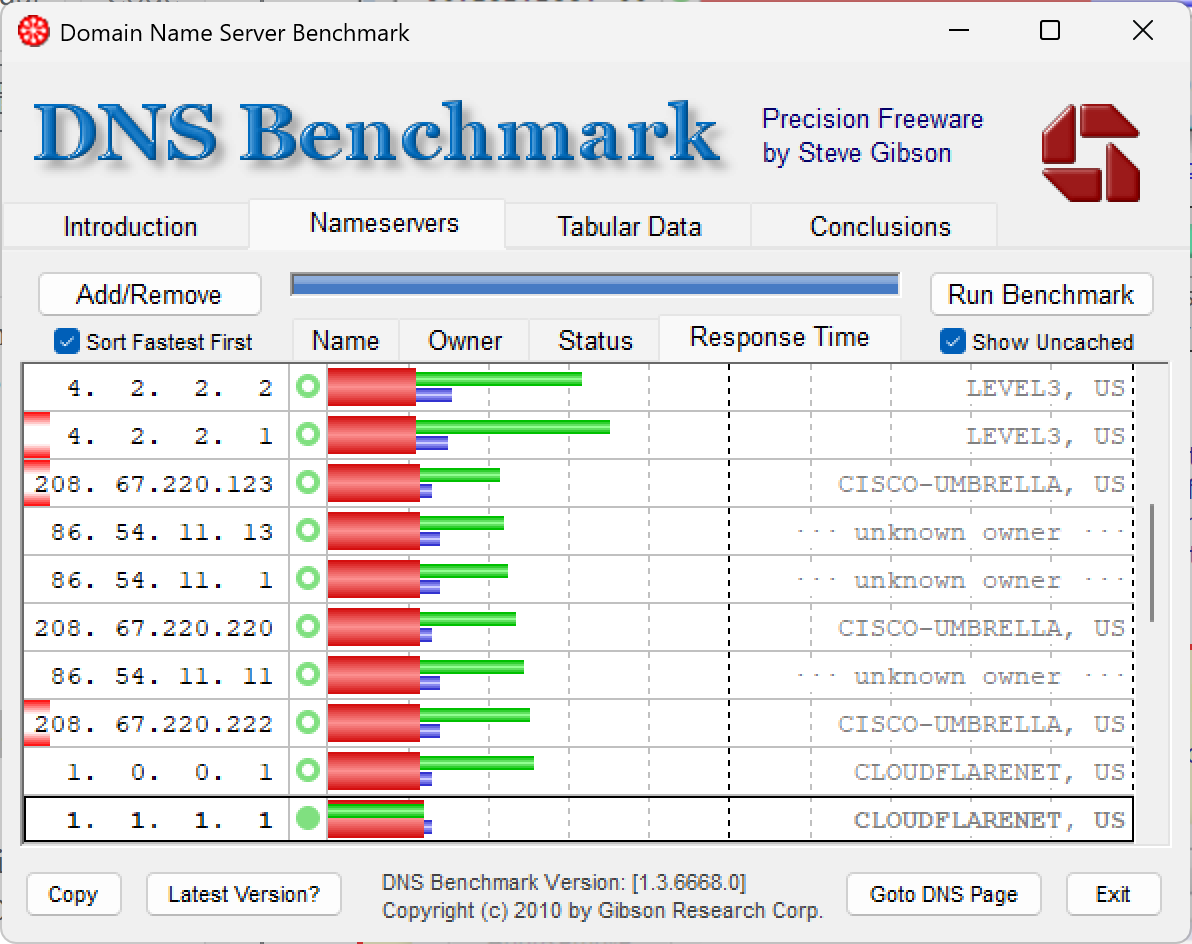Click the Copy button
Screen dimensions: 1192x944
click(x=74, y=894)
